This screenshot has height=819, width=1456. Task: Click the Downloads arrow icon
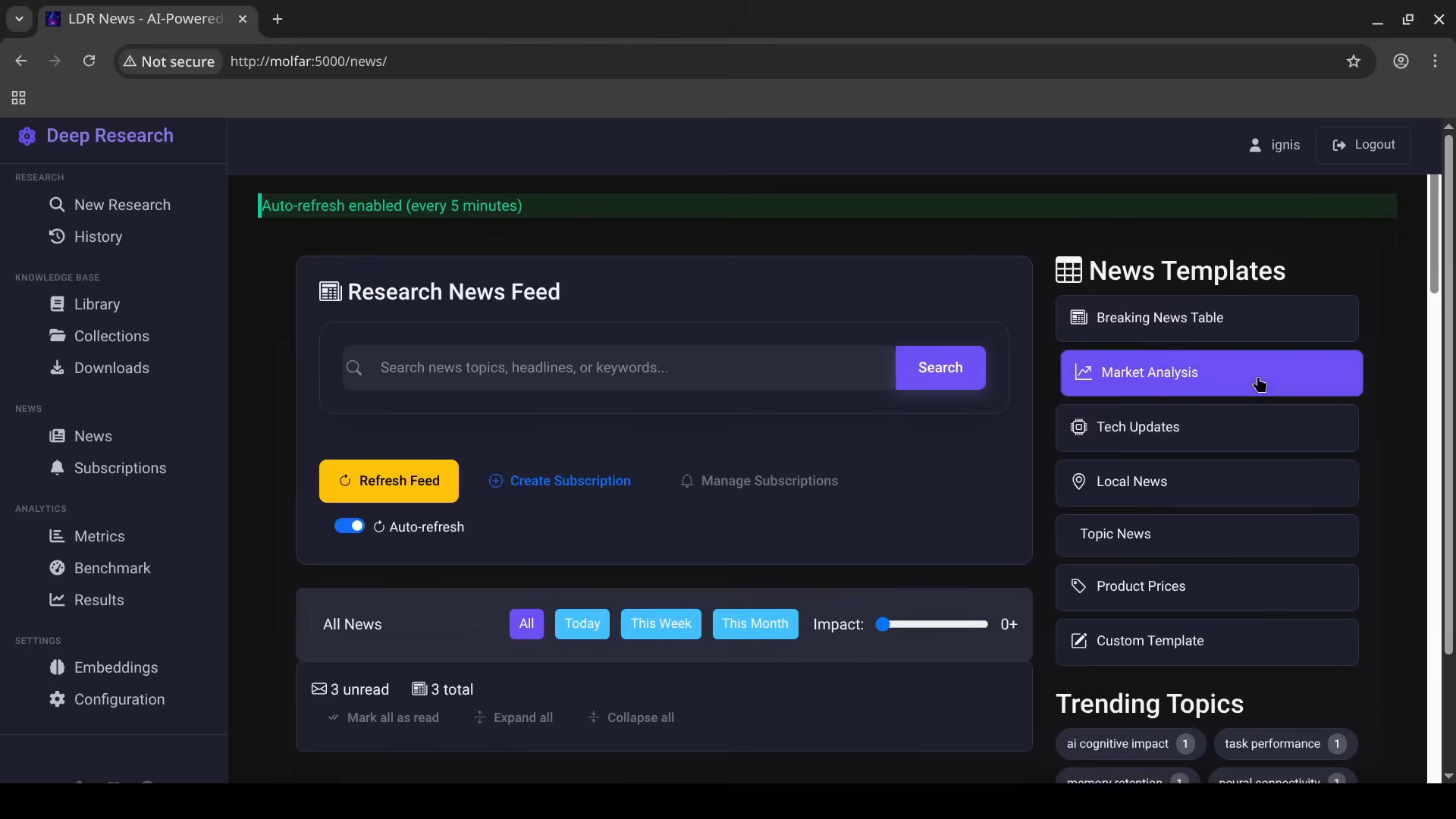57,368
